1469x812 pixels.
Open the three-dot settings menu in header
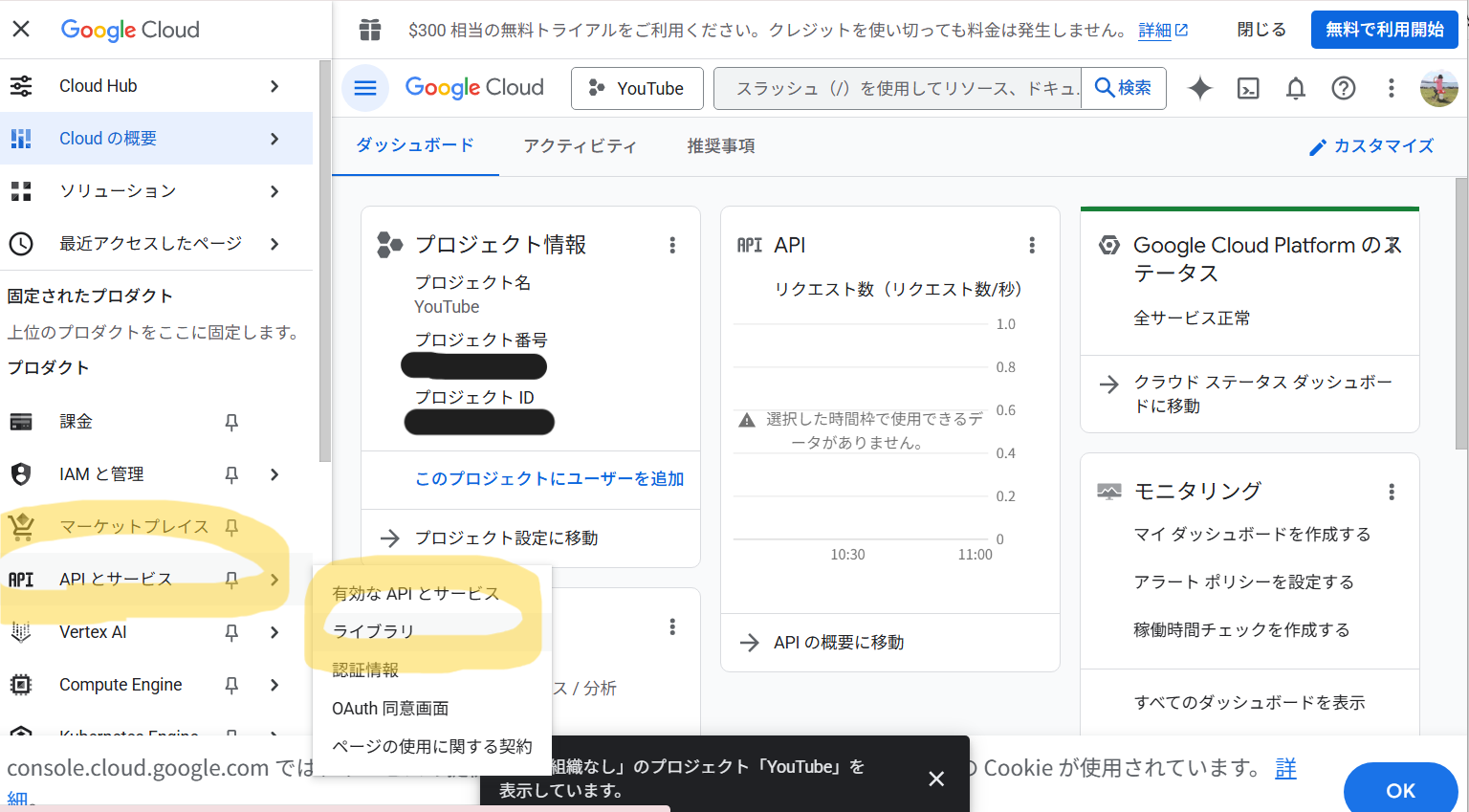point(1391,88)
